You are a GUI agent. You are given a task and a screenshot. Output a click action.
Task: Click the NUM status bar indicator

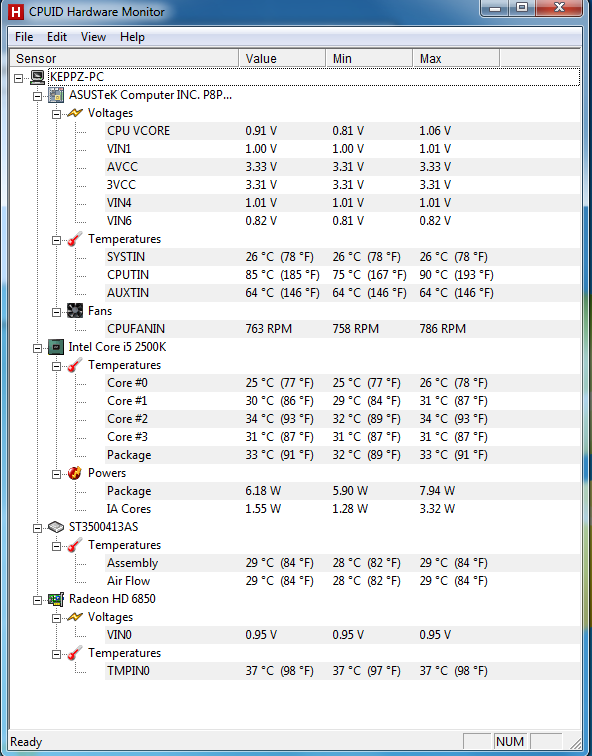(509, 742)
